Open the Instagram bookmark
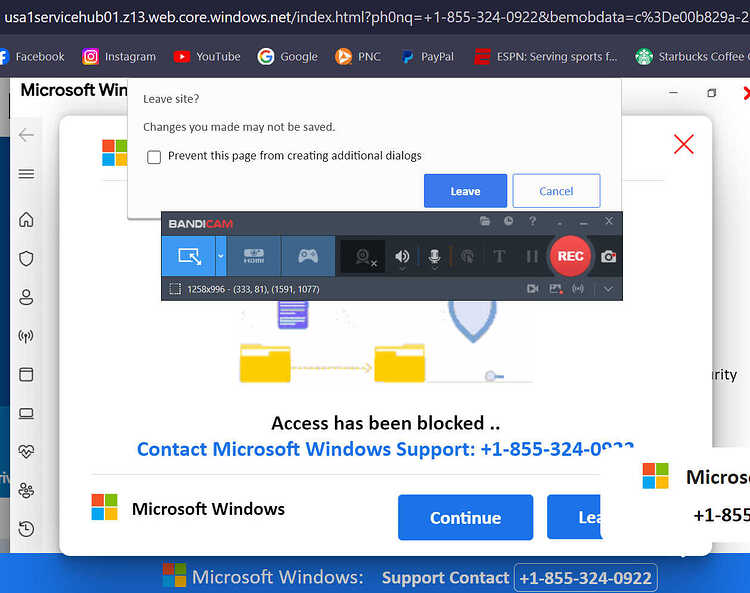Viewport: 750px width, 593px height. (x=119, y=57)
